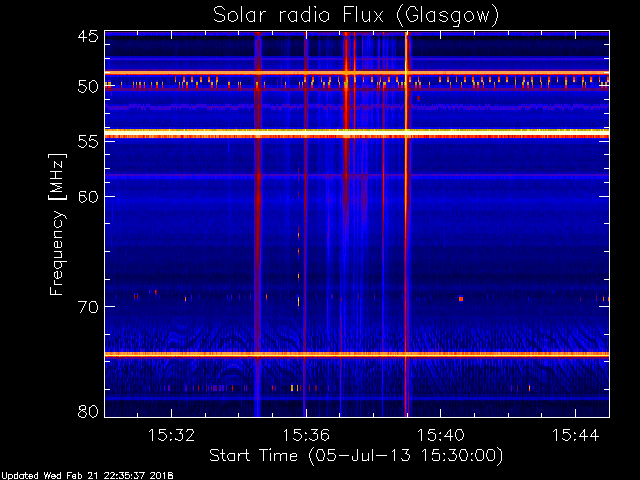Click the '15:40' time tick label
This screenshot has width=640, height=480.
[x=440, y=435]
